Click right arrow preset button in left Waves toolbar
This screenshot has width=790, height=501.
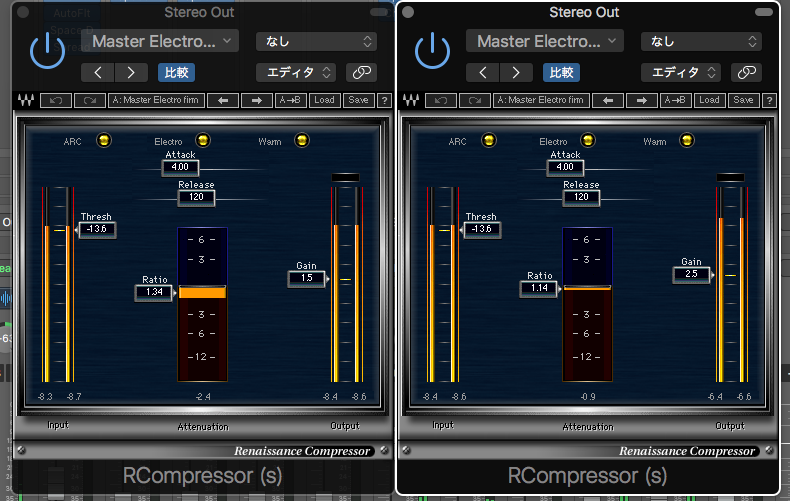point(256,100)
